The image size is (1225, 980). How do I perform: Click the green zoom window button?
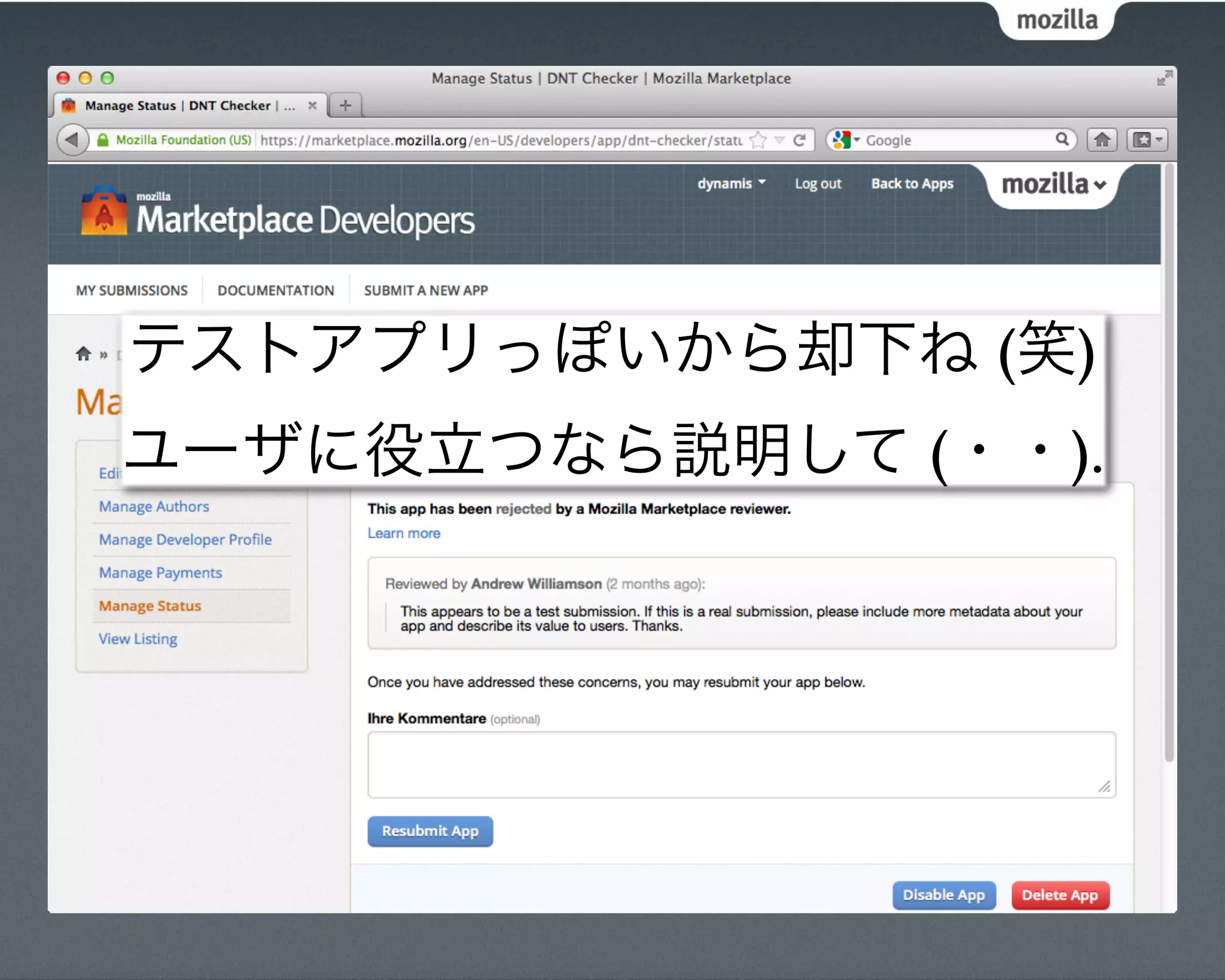[107, 78]
